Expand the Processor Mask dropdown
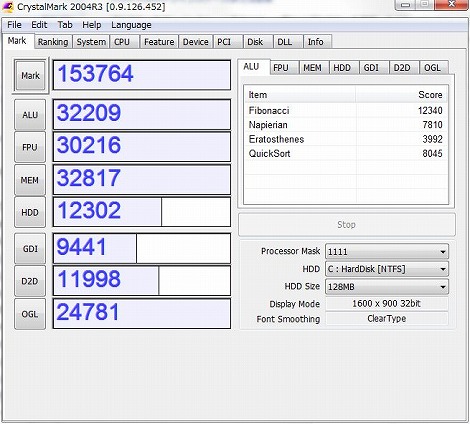 point(387,252)
